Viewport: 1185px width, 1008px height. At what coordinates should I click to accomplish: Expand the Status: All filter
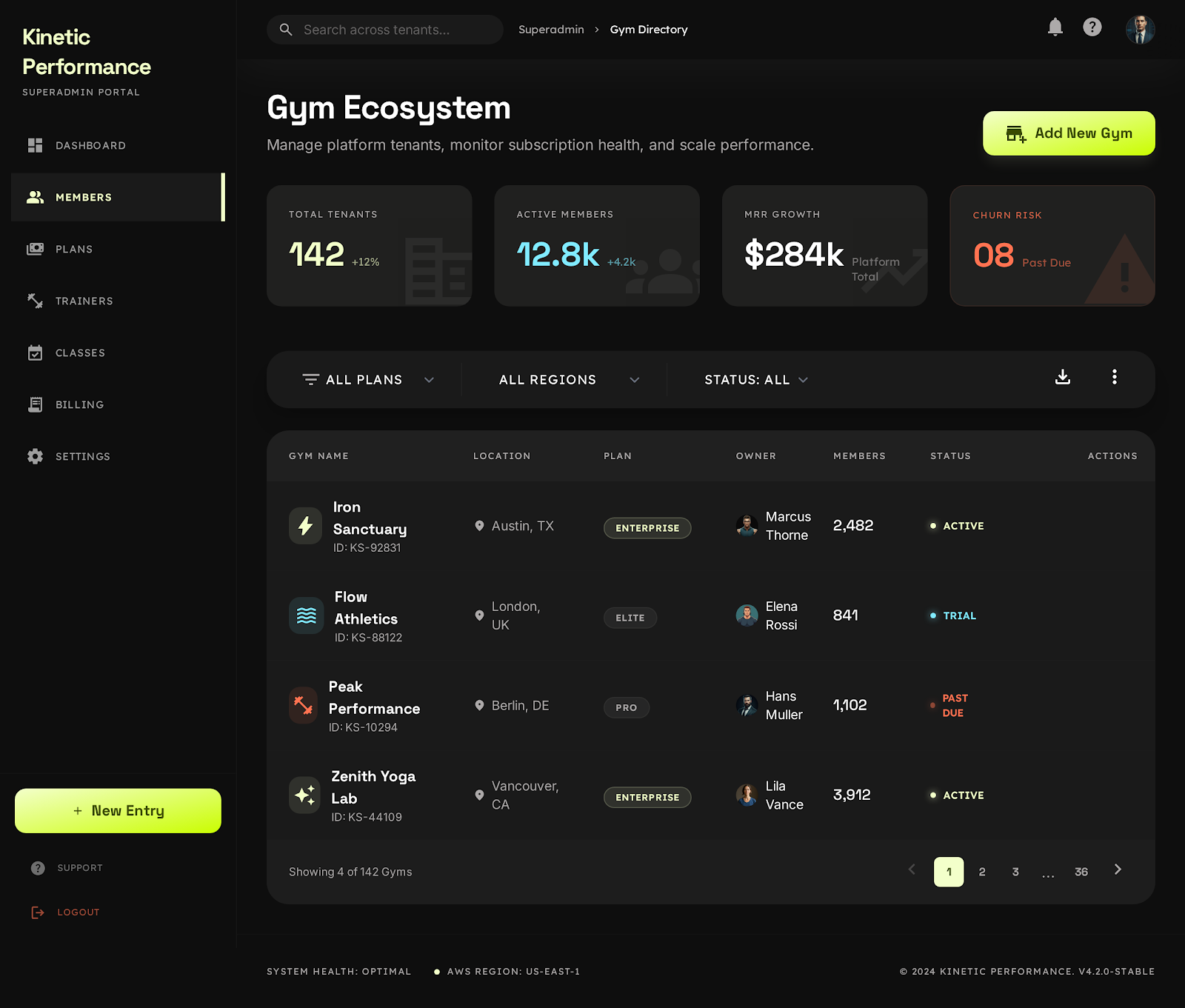click(x=754, y=379)
